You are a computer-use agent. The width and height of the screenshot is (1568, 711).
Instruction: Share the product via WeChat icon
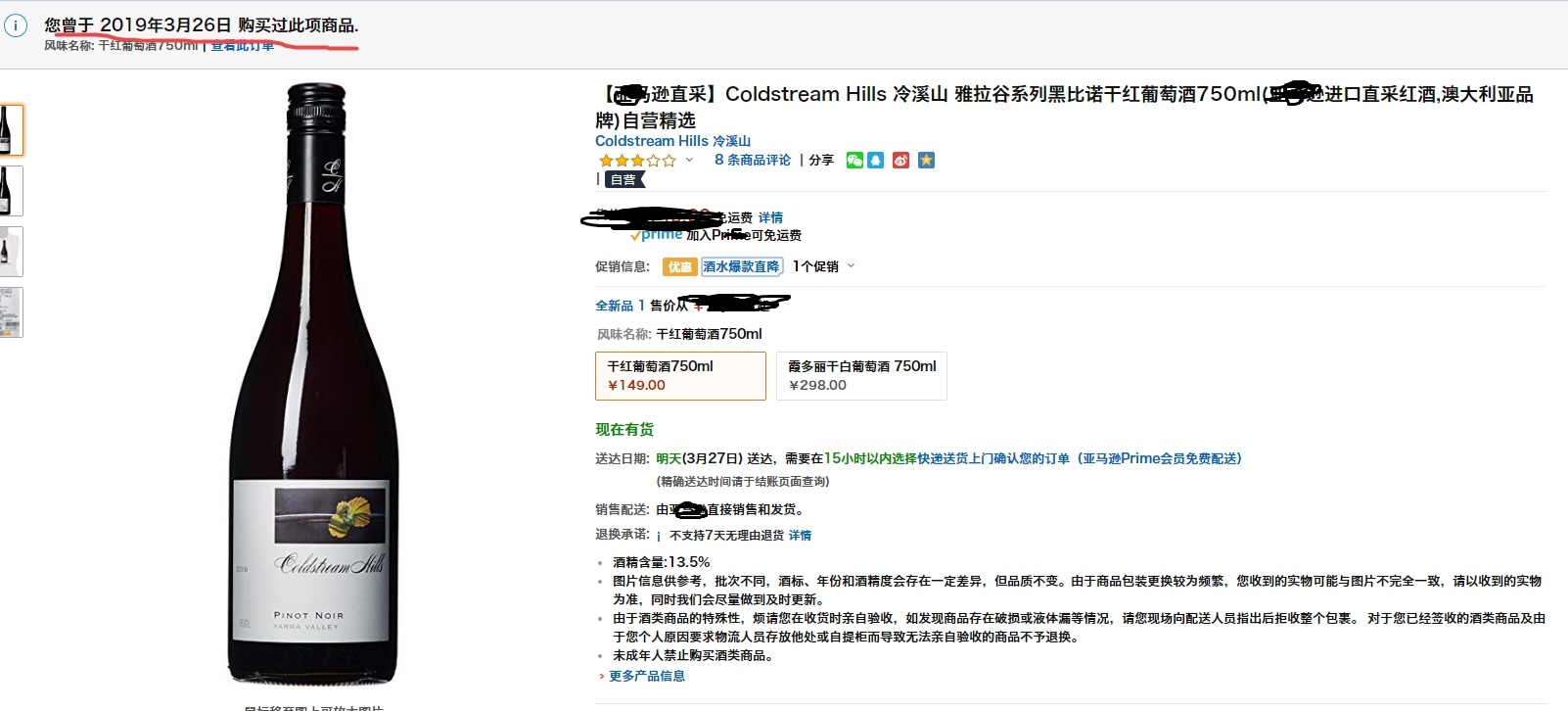[x=854, y=161]
